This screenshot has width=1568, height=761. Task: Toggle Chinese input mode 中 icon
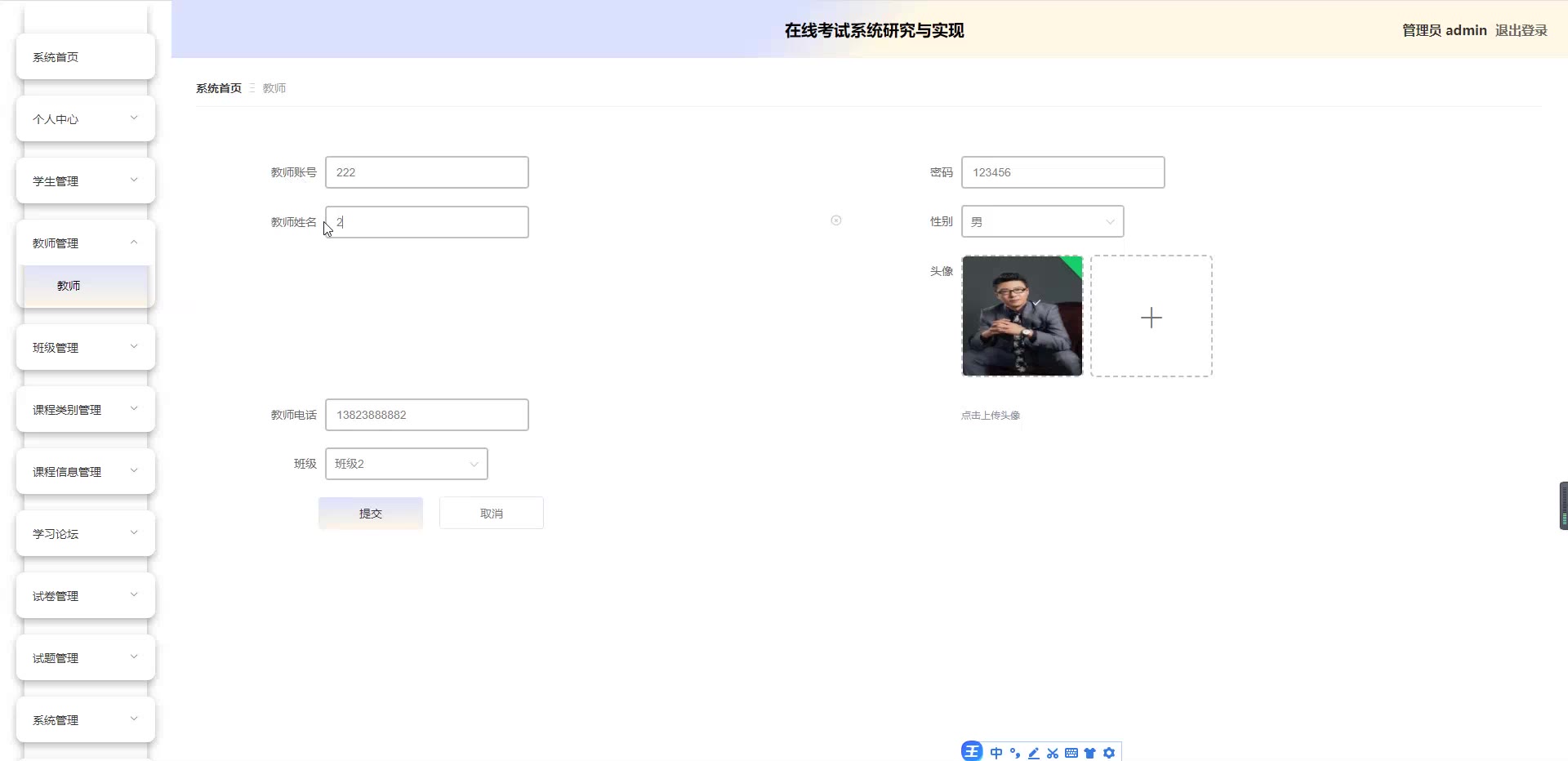996,753
